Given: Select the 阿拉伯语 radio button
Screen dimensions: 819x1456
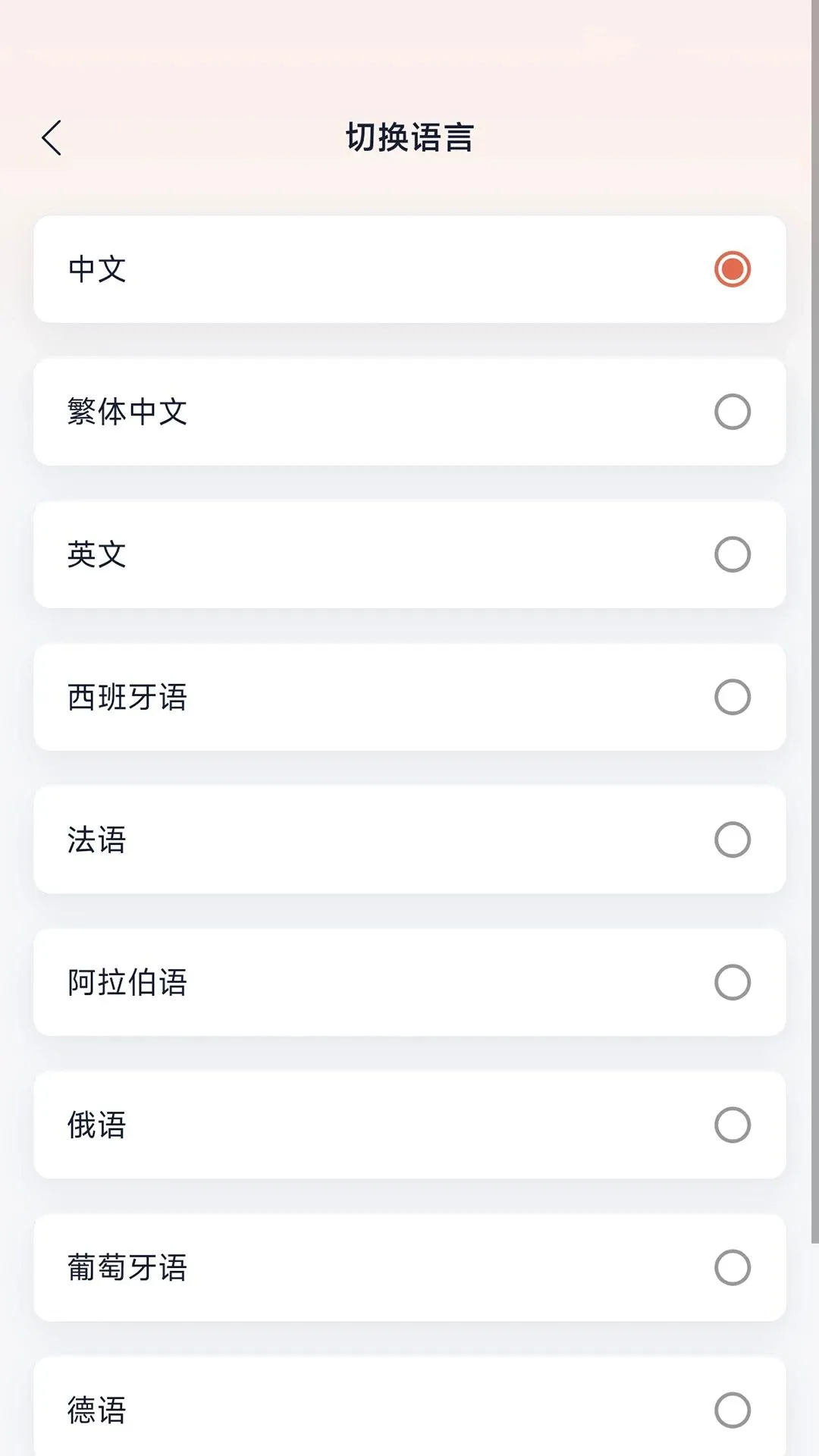Looking at the screenshot, I should (x=732, y=982).
